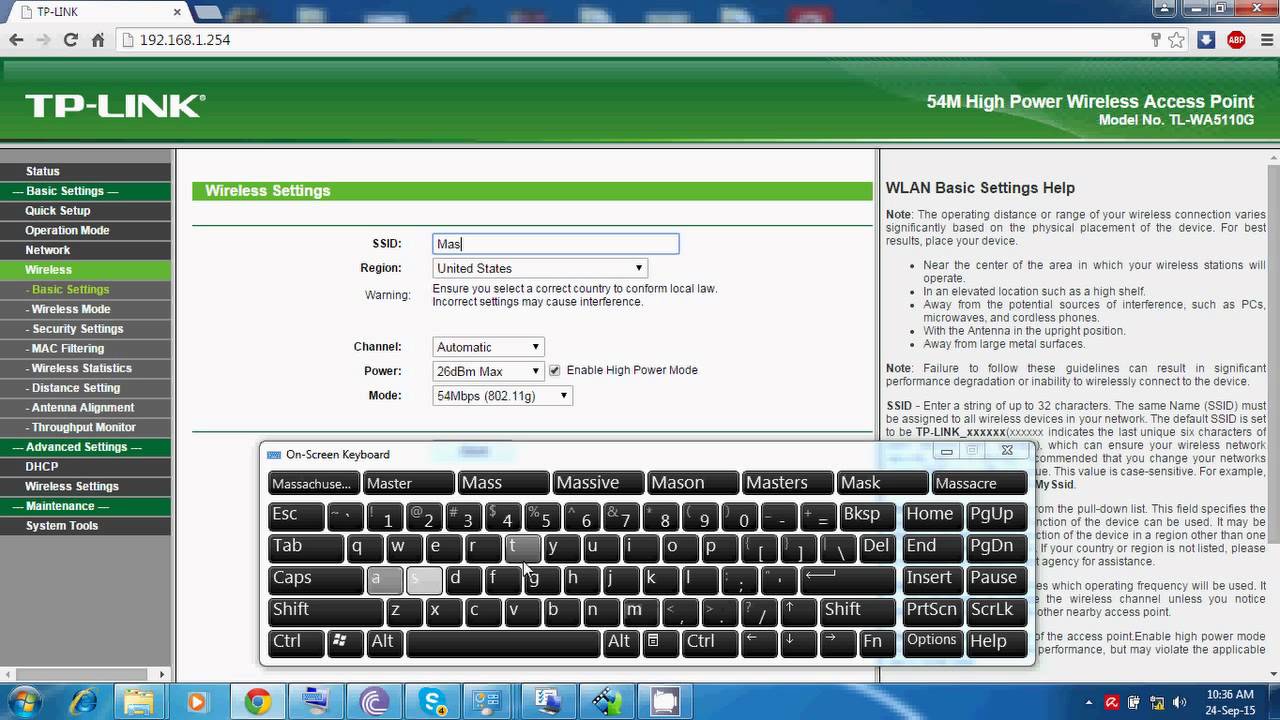This screenshot has height=720, width=1280.
Task: Open the blue download extension icon
Action: click(x=1206, y=40)
